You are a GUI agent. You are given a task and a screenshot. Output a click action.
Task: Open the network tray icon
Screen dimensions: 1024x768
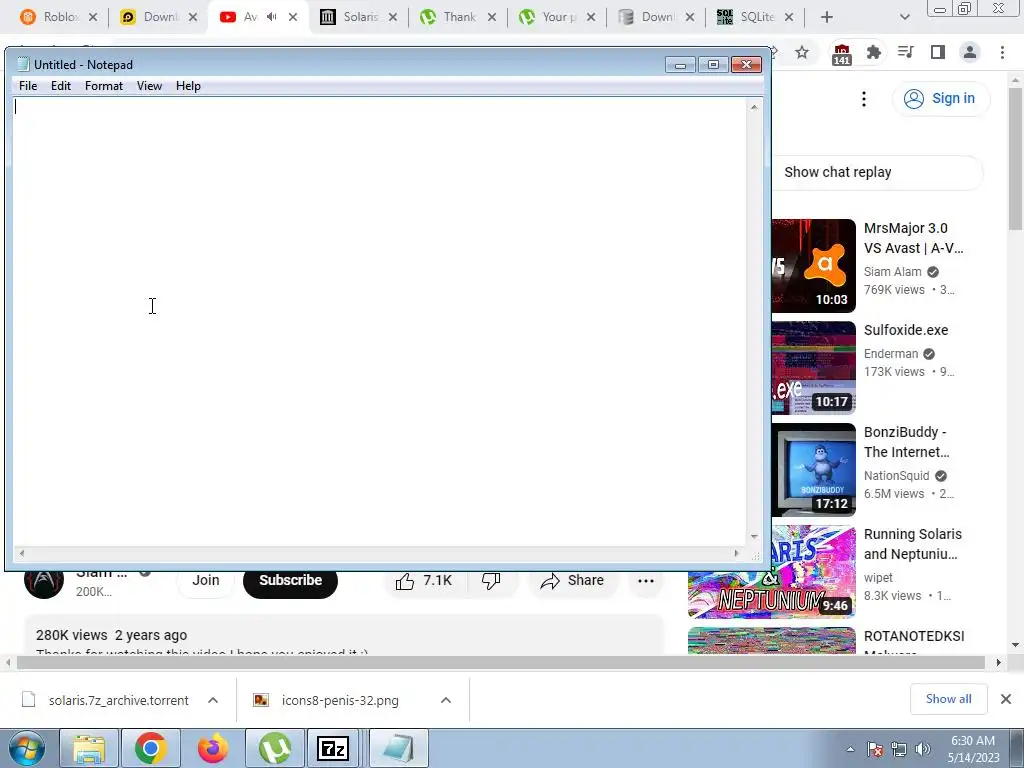(x=899, y=749)
